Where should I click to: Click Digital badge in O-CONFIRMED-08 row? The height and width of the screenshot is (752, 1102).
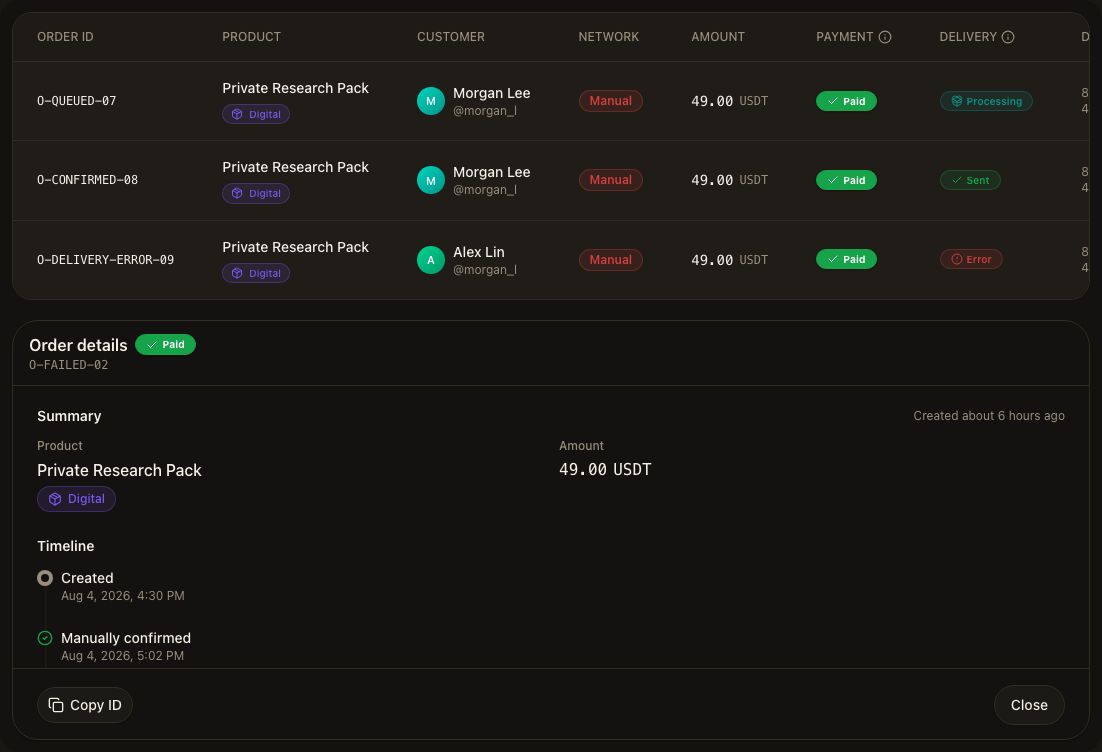[256, 193]
